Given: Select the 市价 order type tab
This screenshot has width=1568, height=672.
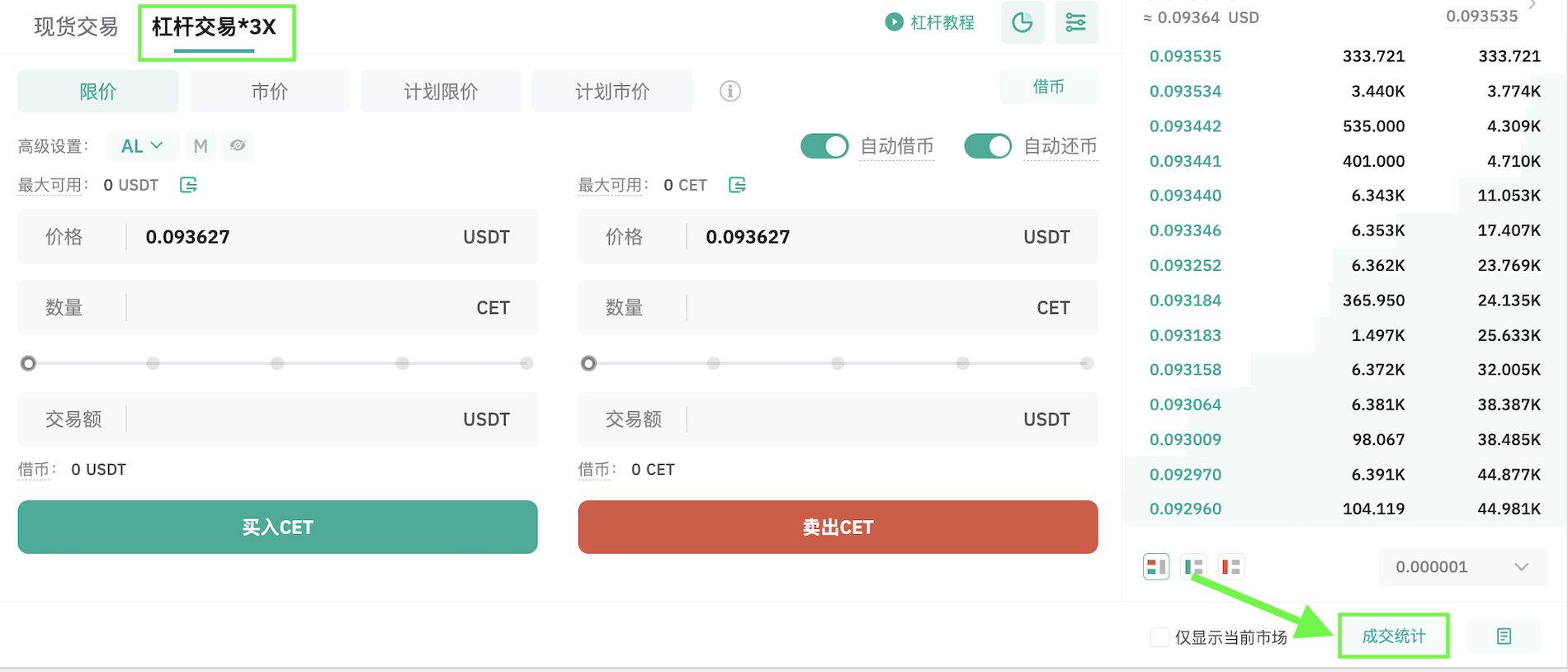Looking at the screenshot, I should click(x=269, y=91).
